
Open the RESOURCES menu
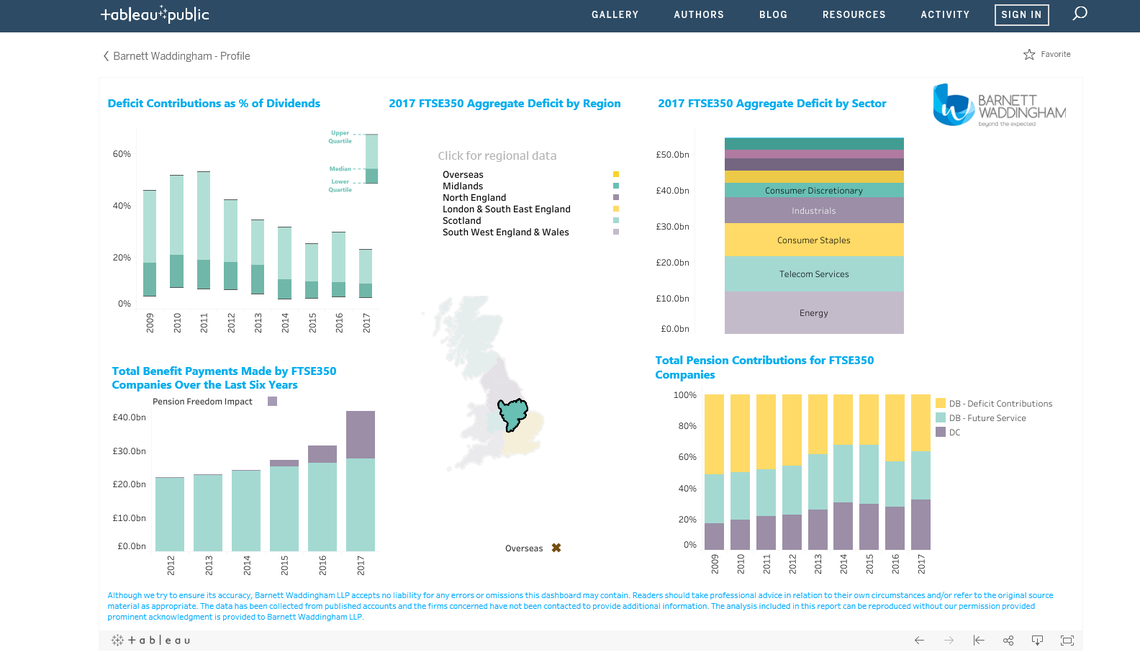(854, 14)
